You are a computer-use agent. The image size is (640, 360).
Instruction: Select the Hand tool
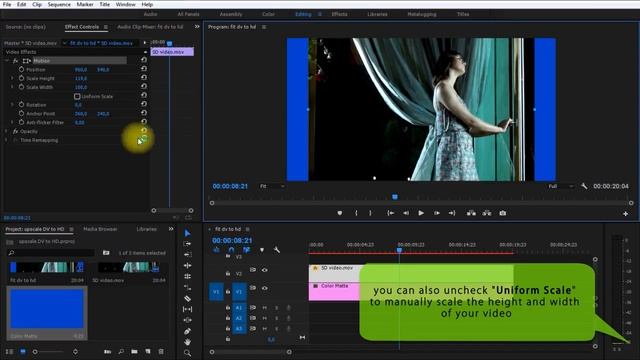(x=187, y=342)
